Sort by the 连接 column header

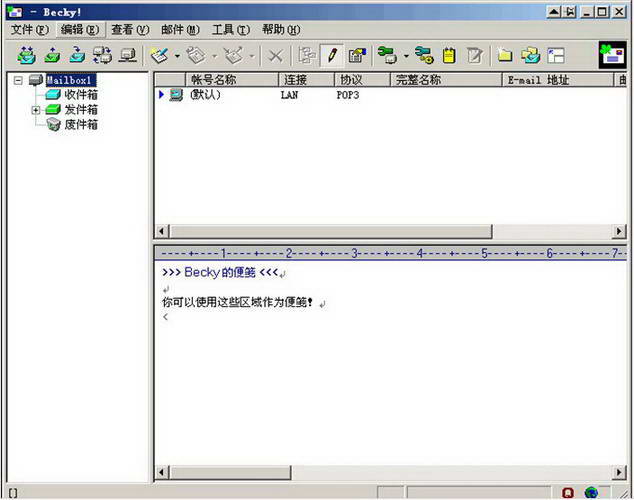[x=306, y=80]
